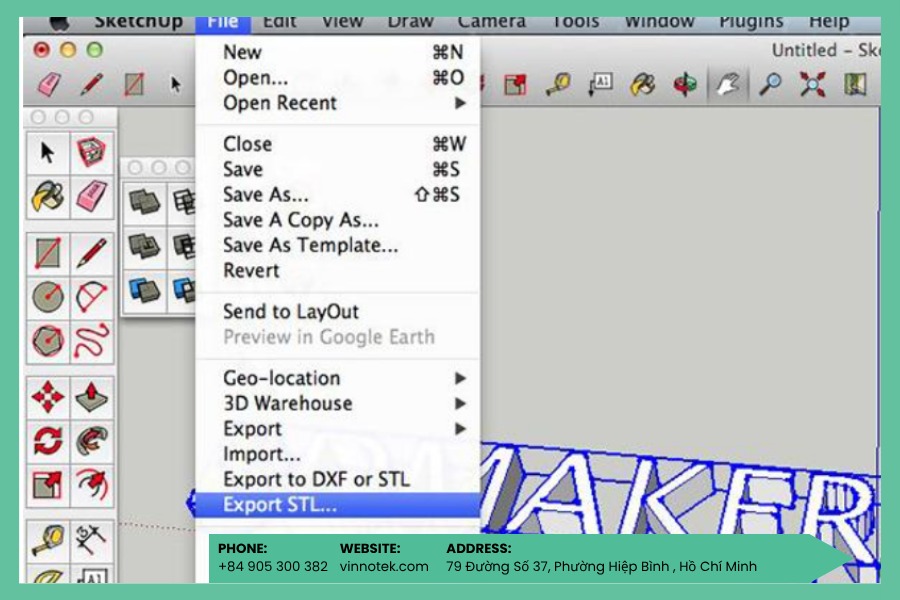900x600 pixels.
Task: Pick the Dimension tool in palette
Action: coord(92,541)
